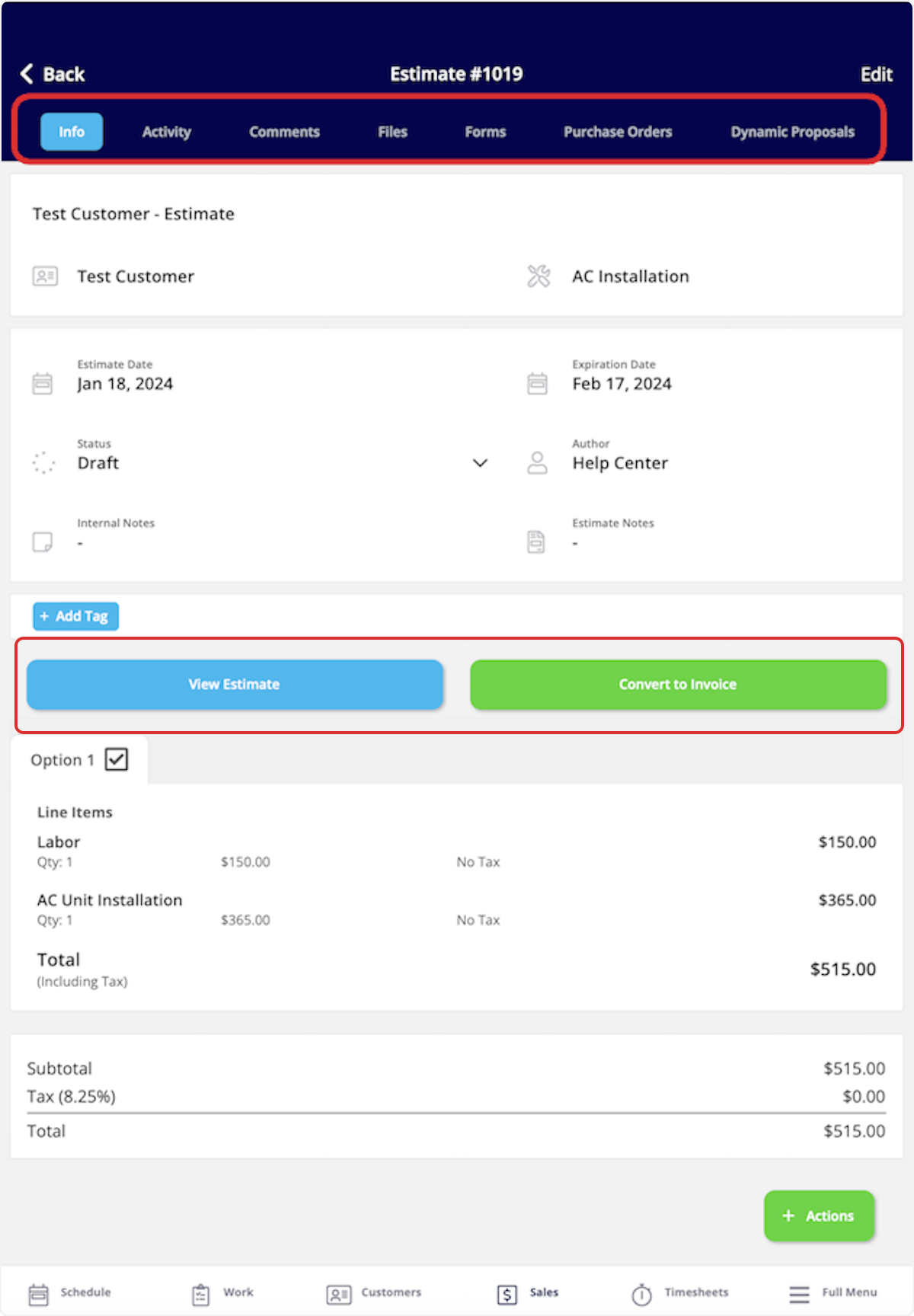Toggle the Option 1 checkbox
The height and width of the screenshot is (1316, 914).
[117, 759]
